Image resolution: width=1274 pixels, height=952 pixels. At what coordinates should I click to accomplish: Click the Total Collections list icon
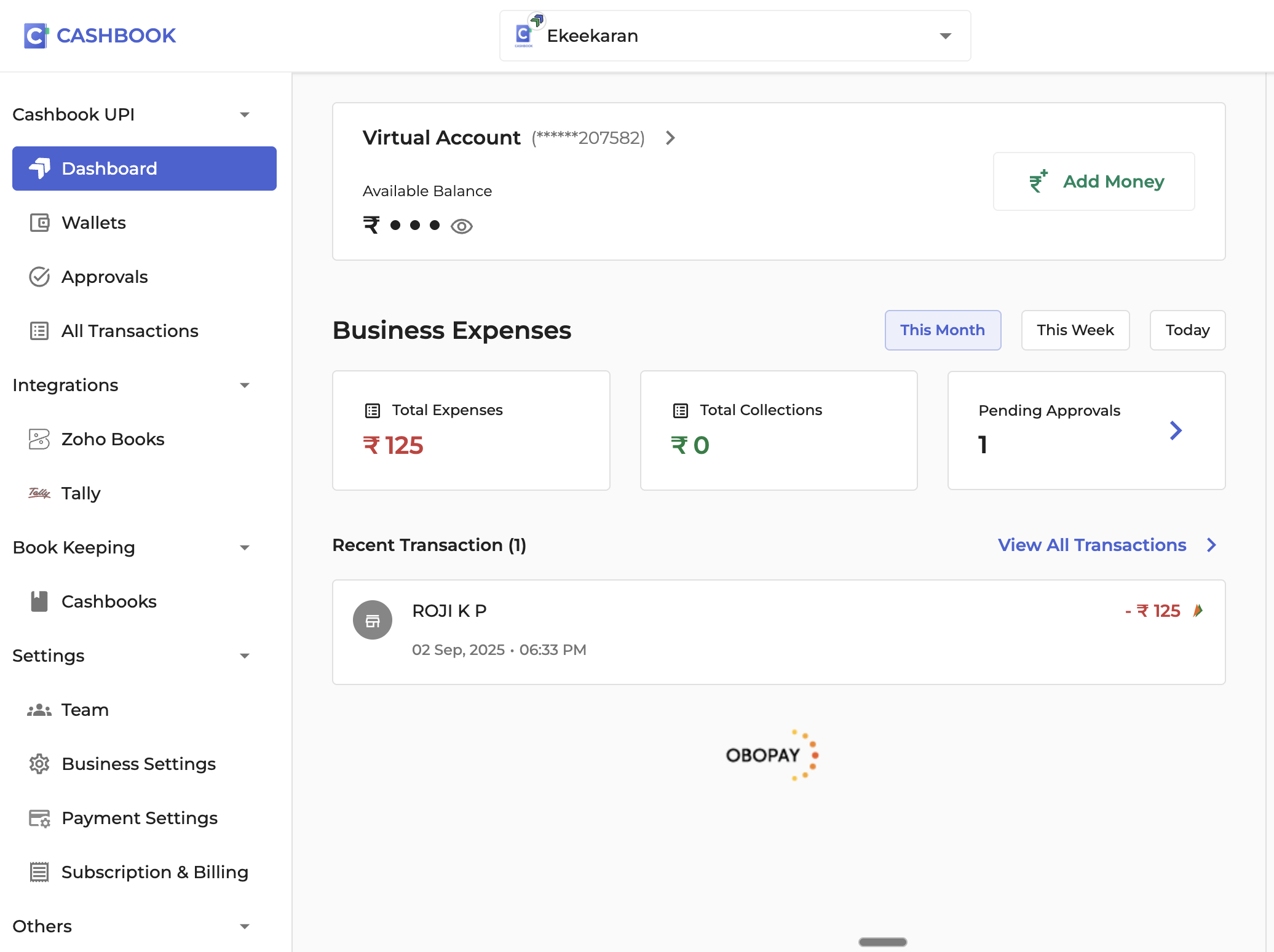coord(680,410)
